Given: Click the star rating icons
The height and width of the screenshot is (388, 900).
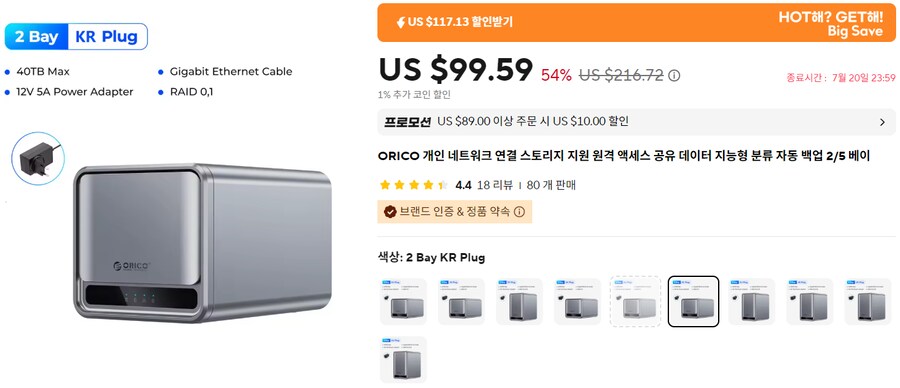Looking at the screenshot, I should tap(414, 185).
